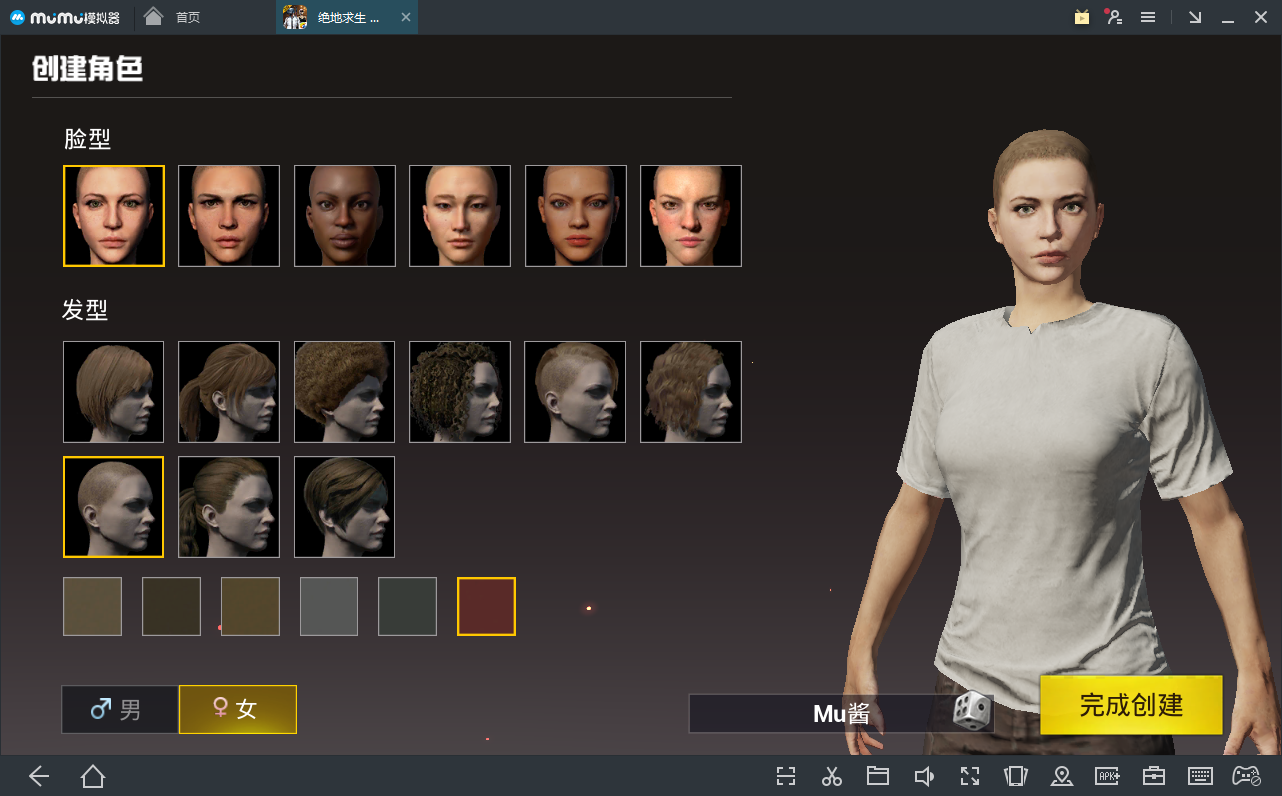Take a screenshot with the scissors icon

(x=832, y=776)
